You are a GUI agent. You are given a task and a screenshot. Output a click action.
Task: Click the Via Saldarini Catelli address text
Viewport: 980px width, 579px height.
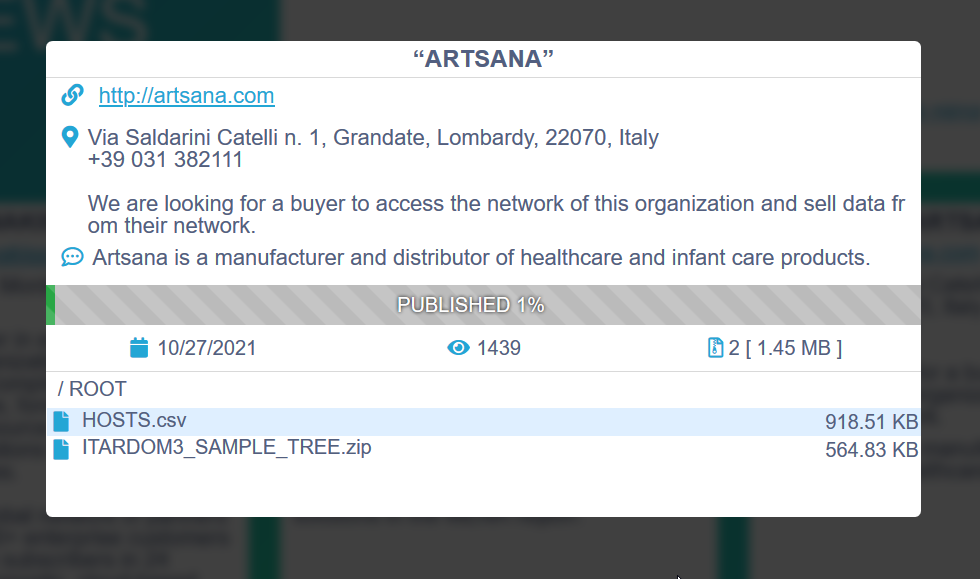coord(373,137)
